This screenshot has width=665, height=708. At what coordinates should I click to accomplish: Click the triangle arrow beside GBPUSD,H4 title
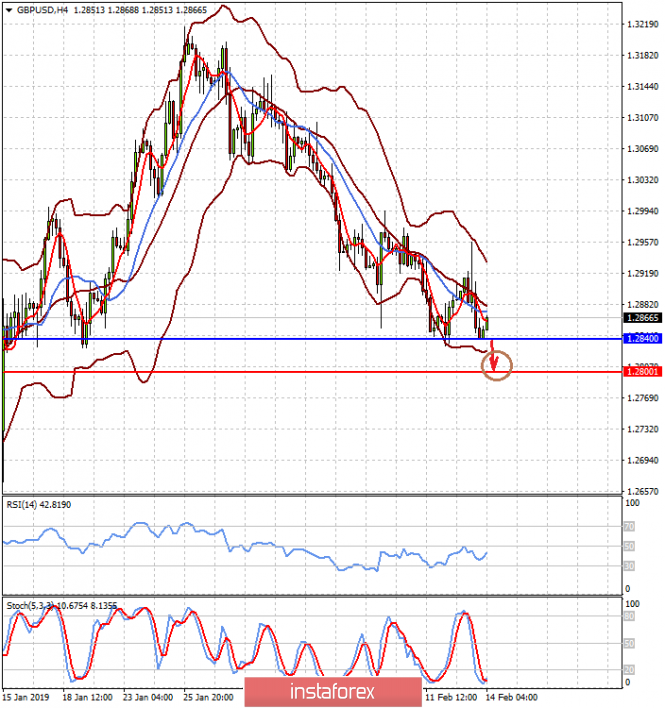(8, 8)
